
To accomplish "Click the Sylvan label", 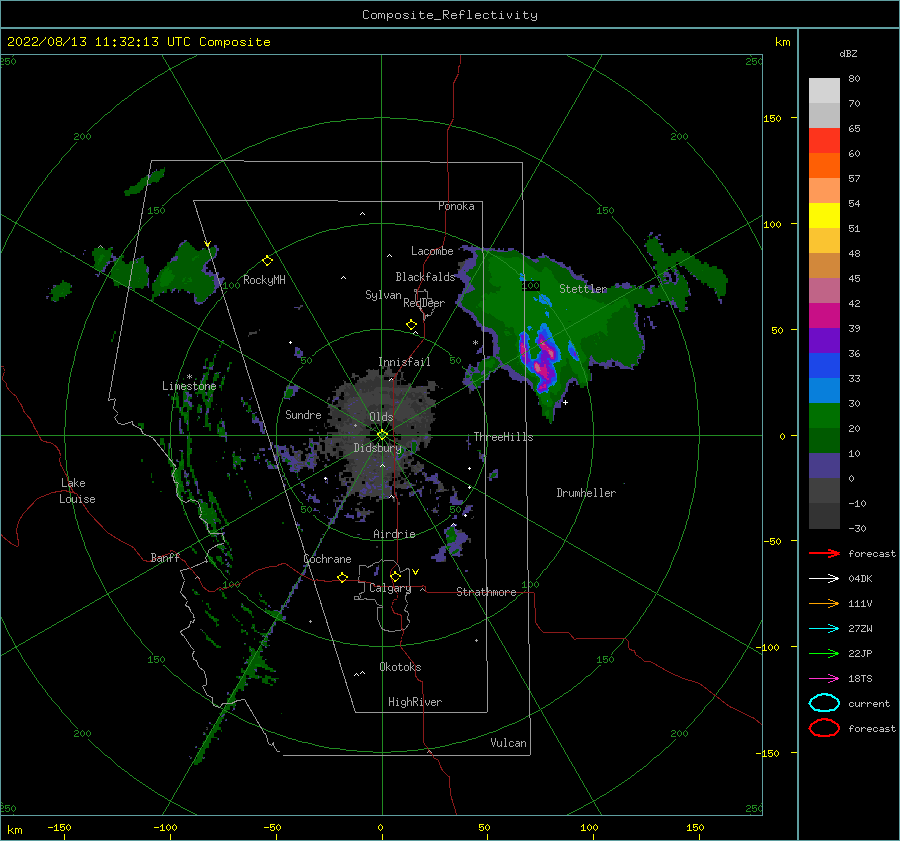I will tap(383, 295).
